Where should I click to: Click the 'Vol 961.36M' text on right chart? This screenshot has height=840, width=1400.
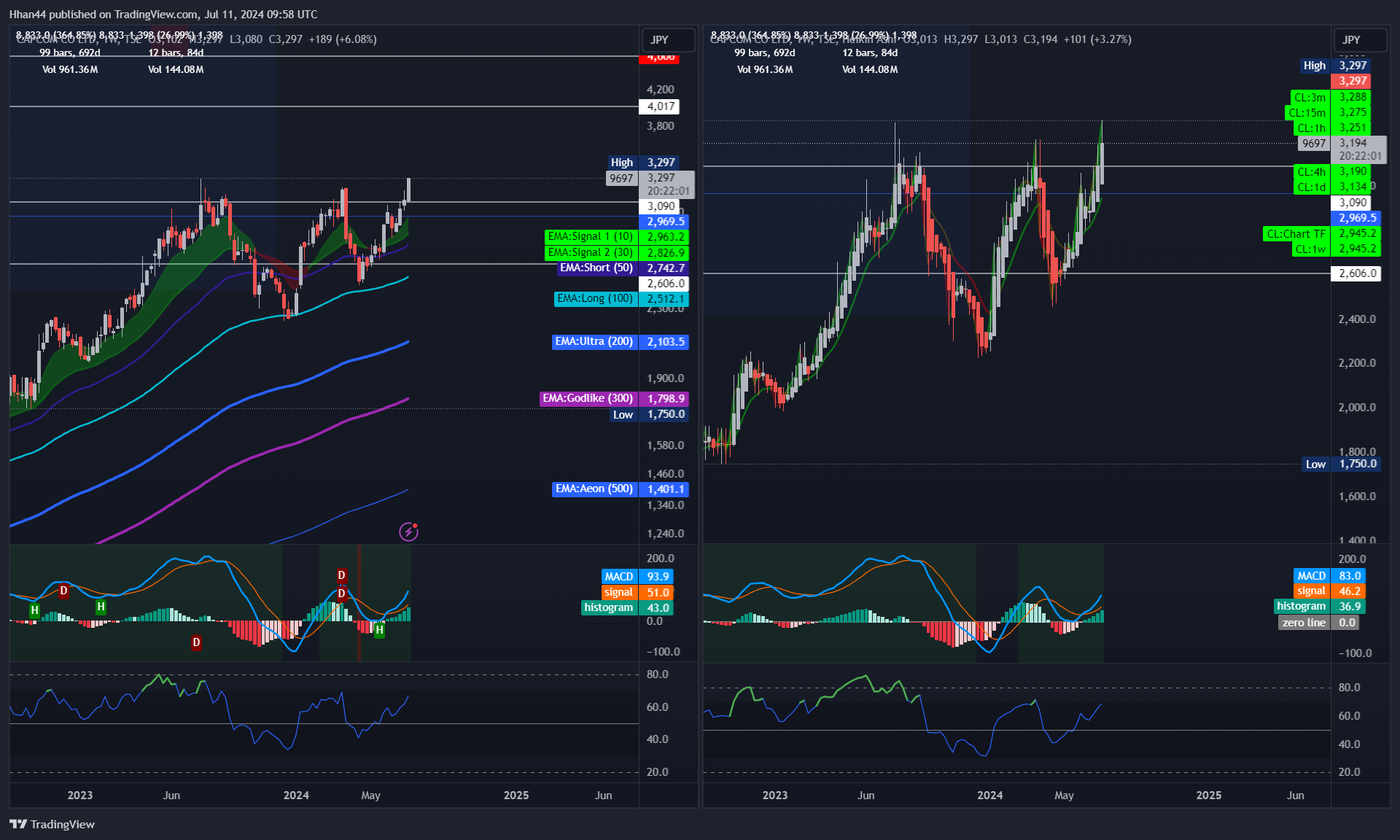tap(765, 70)
